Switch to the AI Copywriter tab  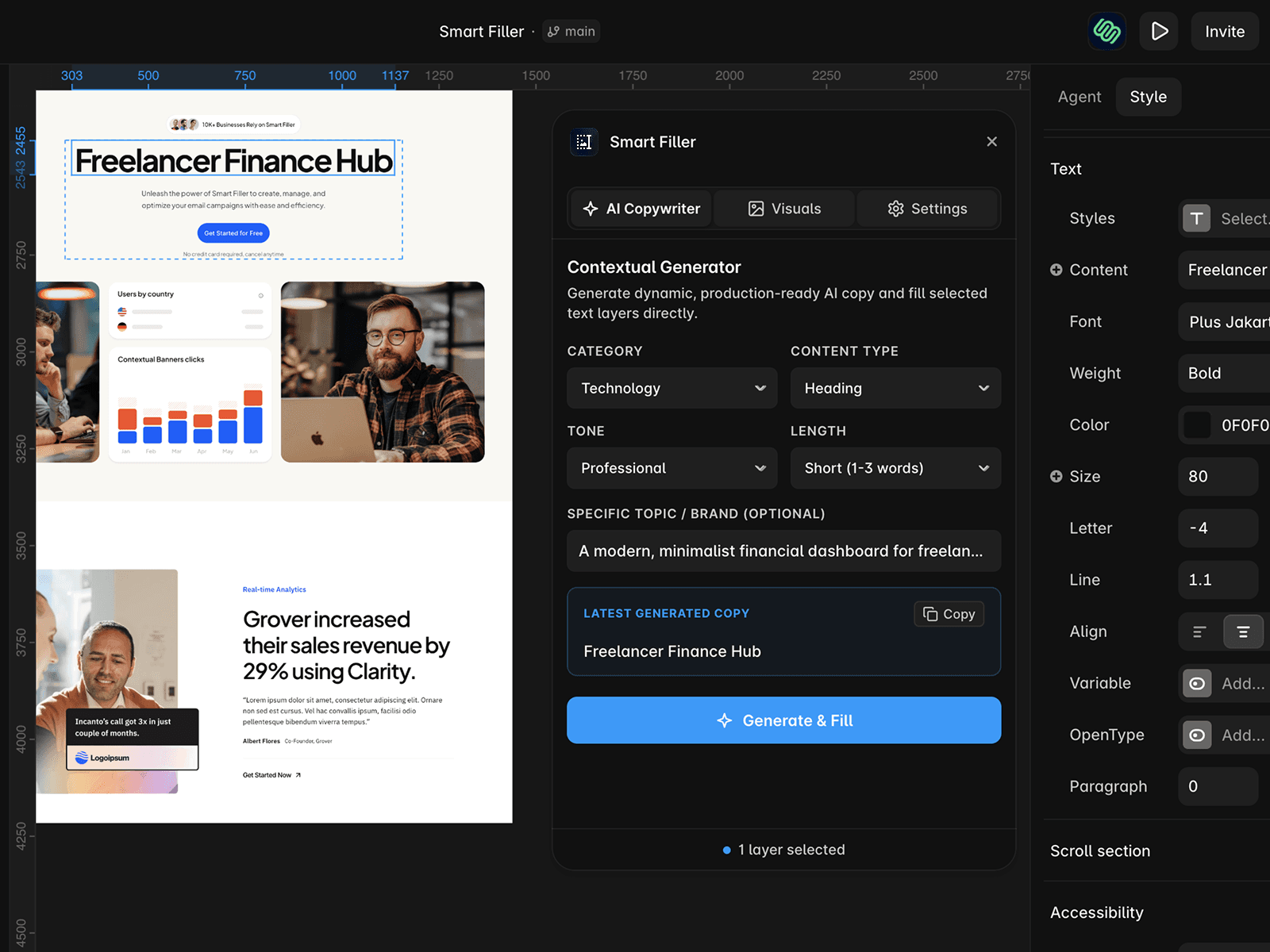tap(641, 209)
